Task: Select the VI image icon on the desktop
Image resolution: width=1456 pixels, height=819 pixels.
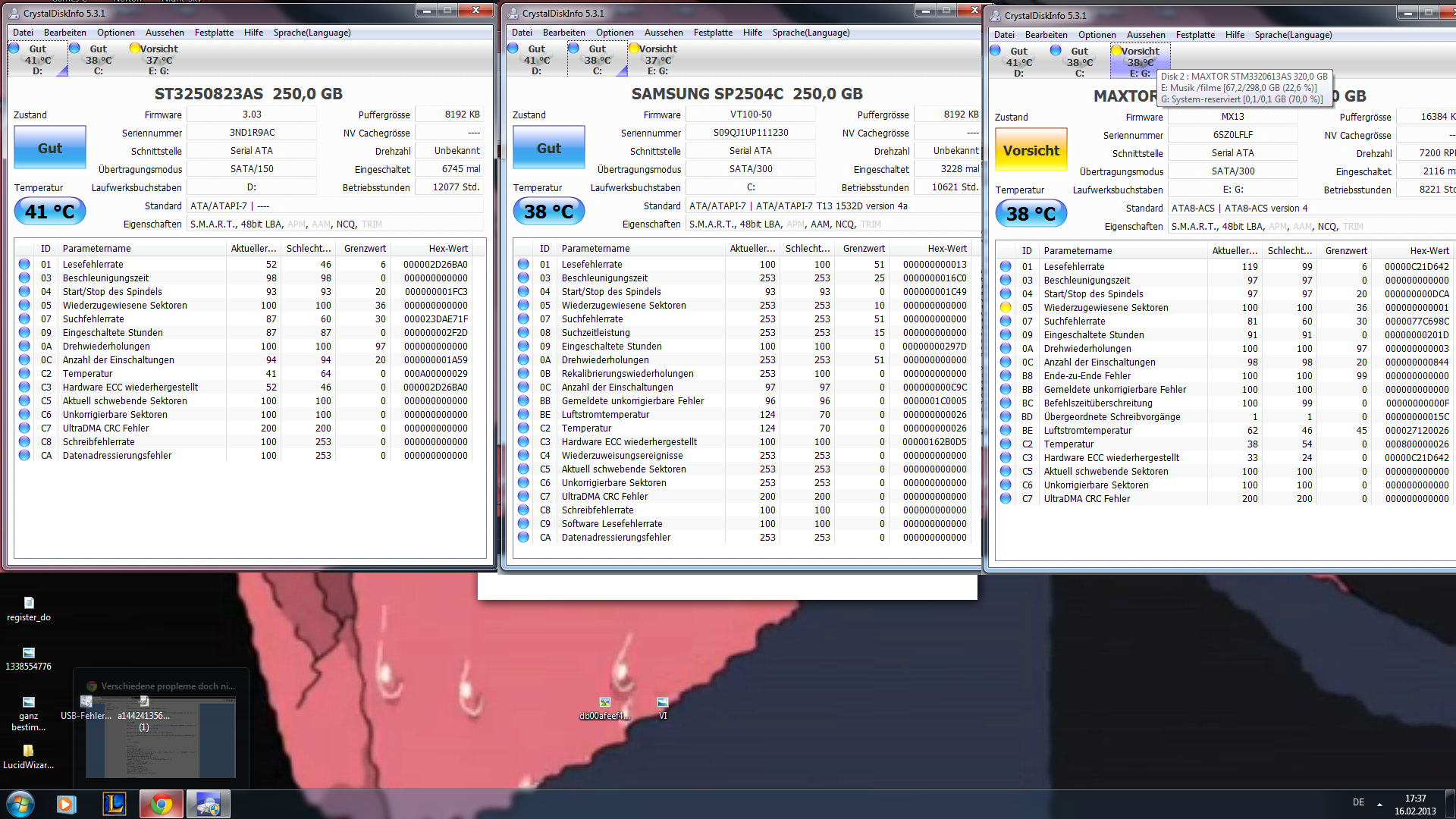Action: (x=663, y=704)
